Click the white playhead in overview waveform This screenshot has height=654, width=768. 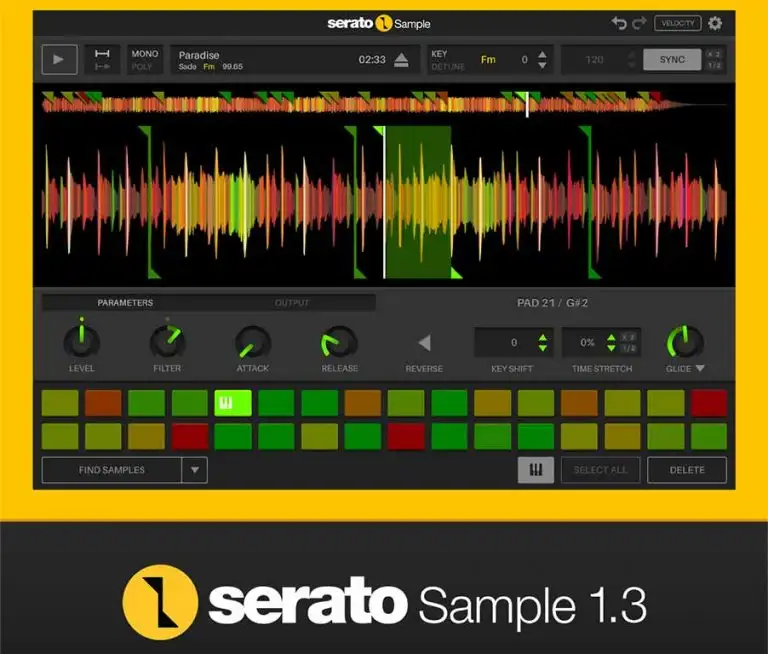coord(527,104)
